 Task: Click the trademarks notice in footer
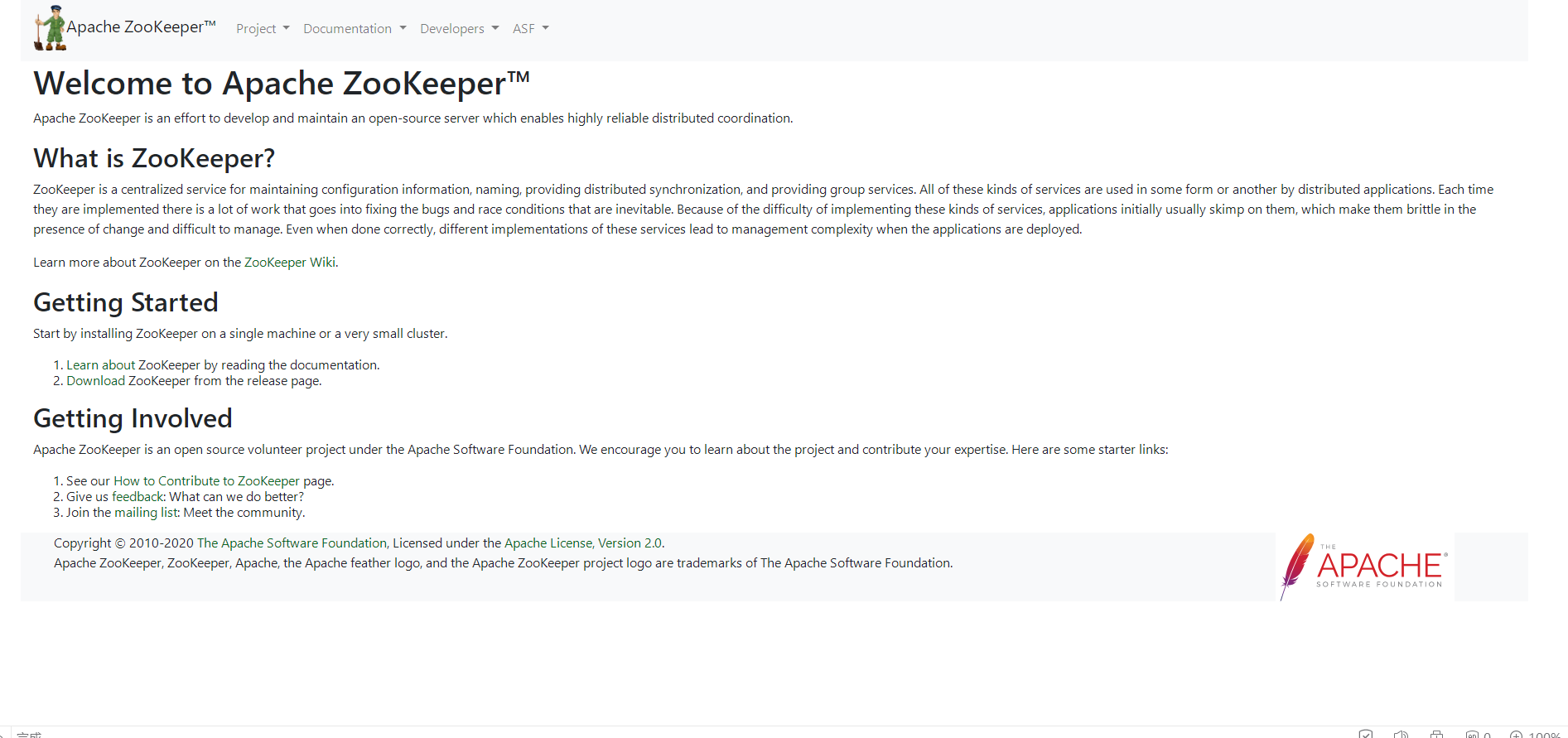(504, 562)
